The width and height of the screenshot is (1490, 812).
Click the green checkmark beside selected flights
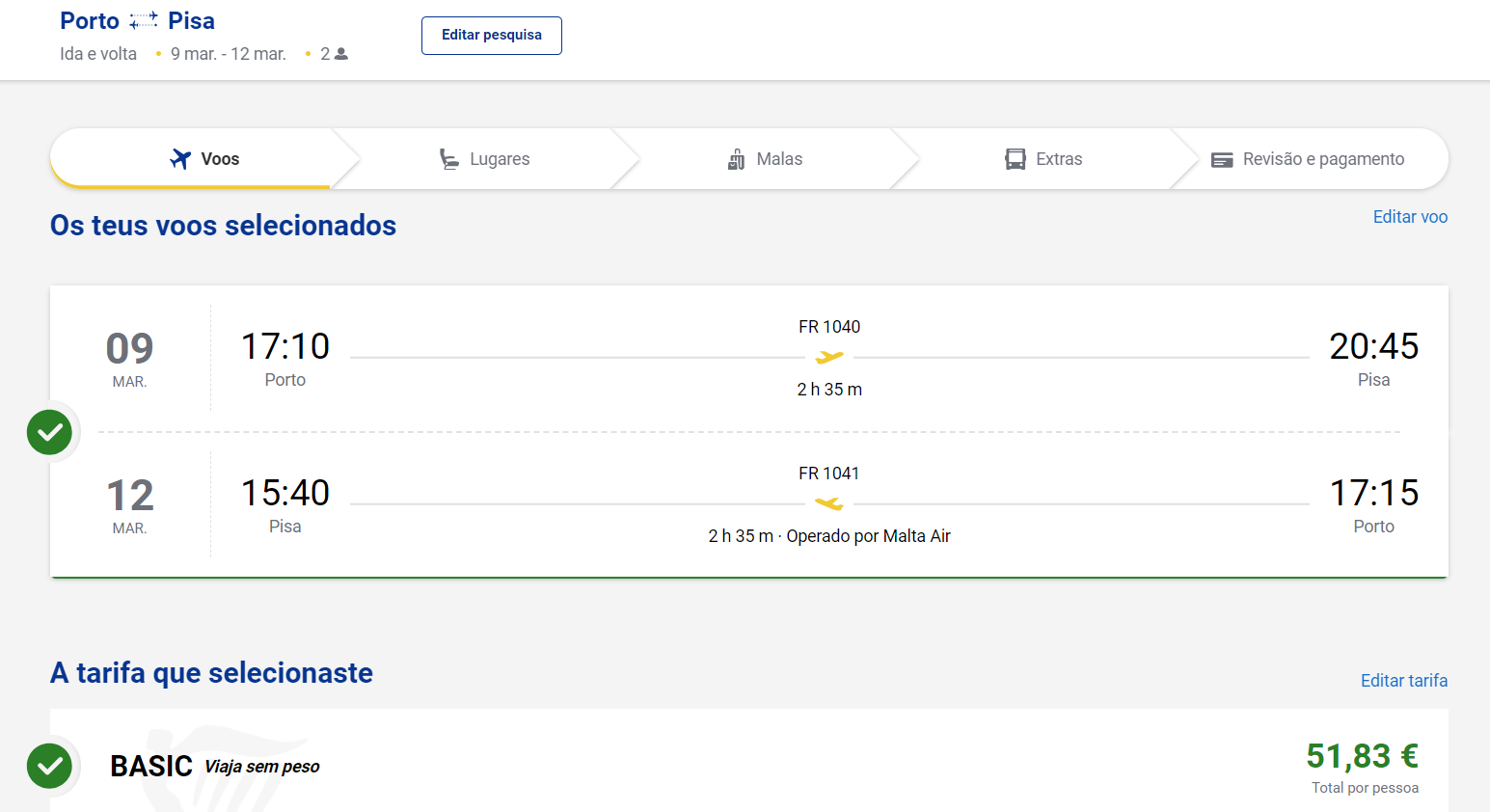coord(49,432)
